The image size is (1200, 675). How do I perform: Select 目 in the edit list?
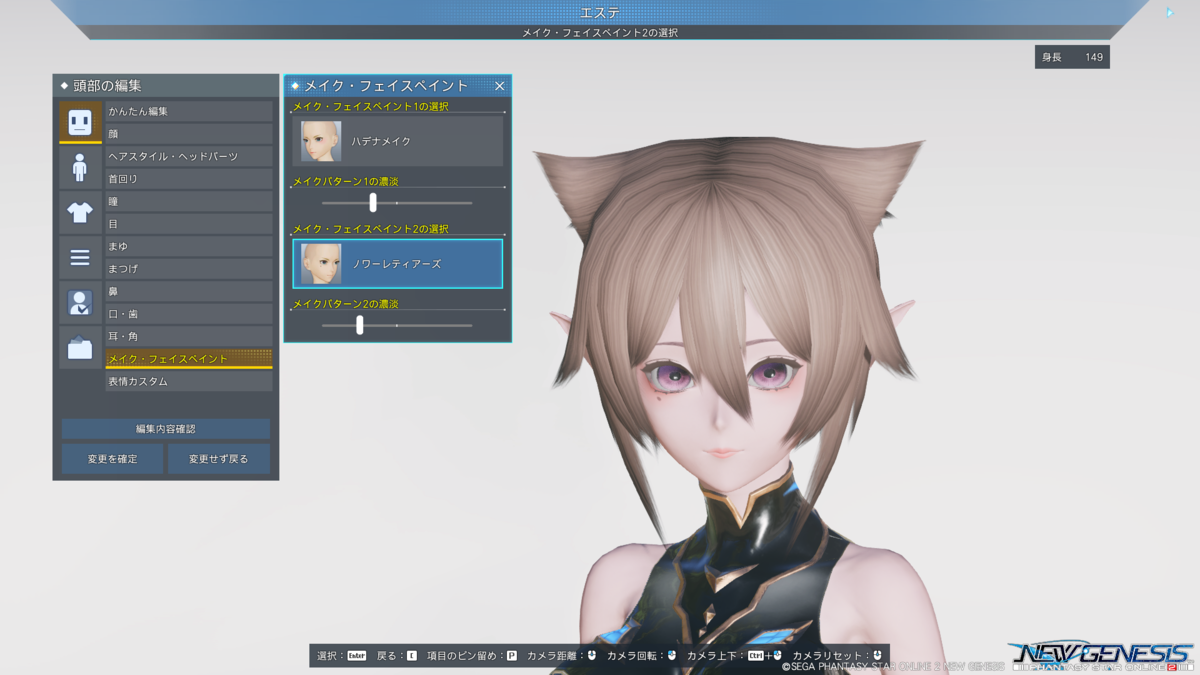189,224
